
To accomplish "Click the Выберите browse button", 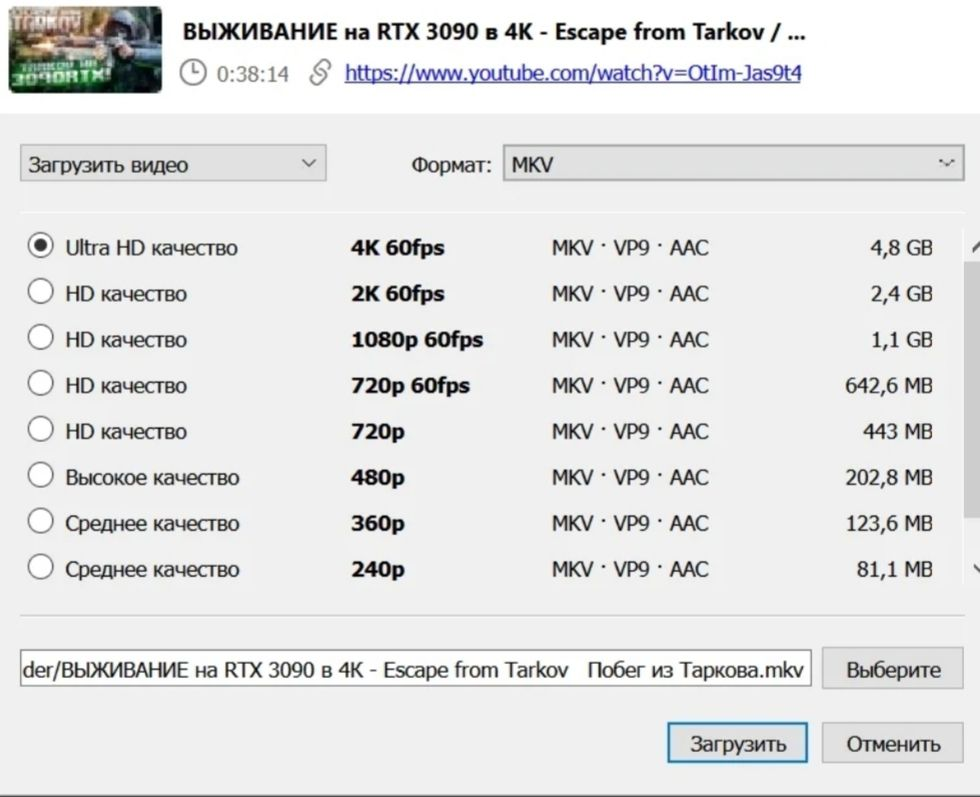I will 892,669.
